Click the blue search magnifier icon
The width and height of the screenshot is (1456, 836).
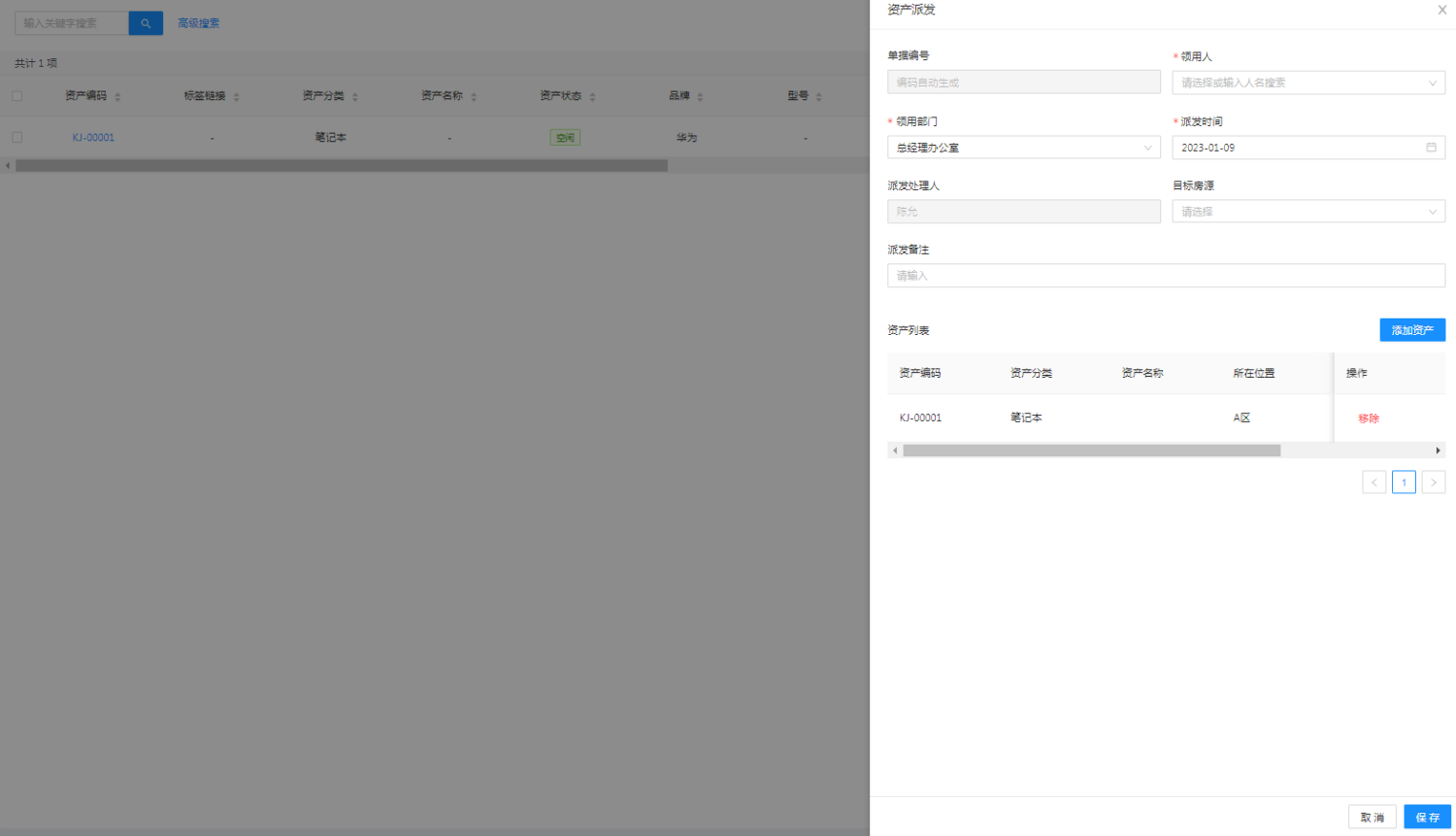(x=146, y=23)
